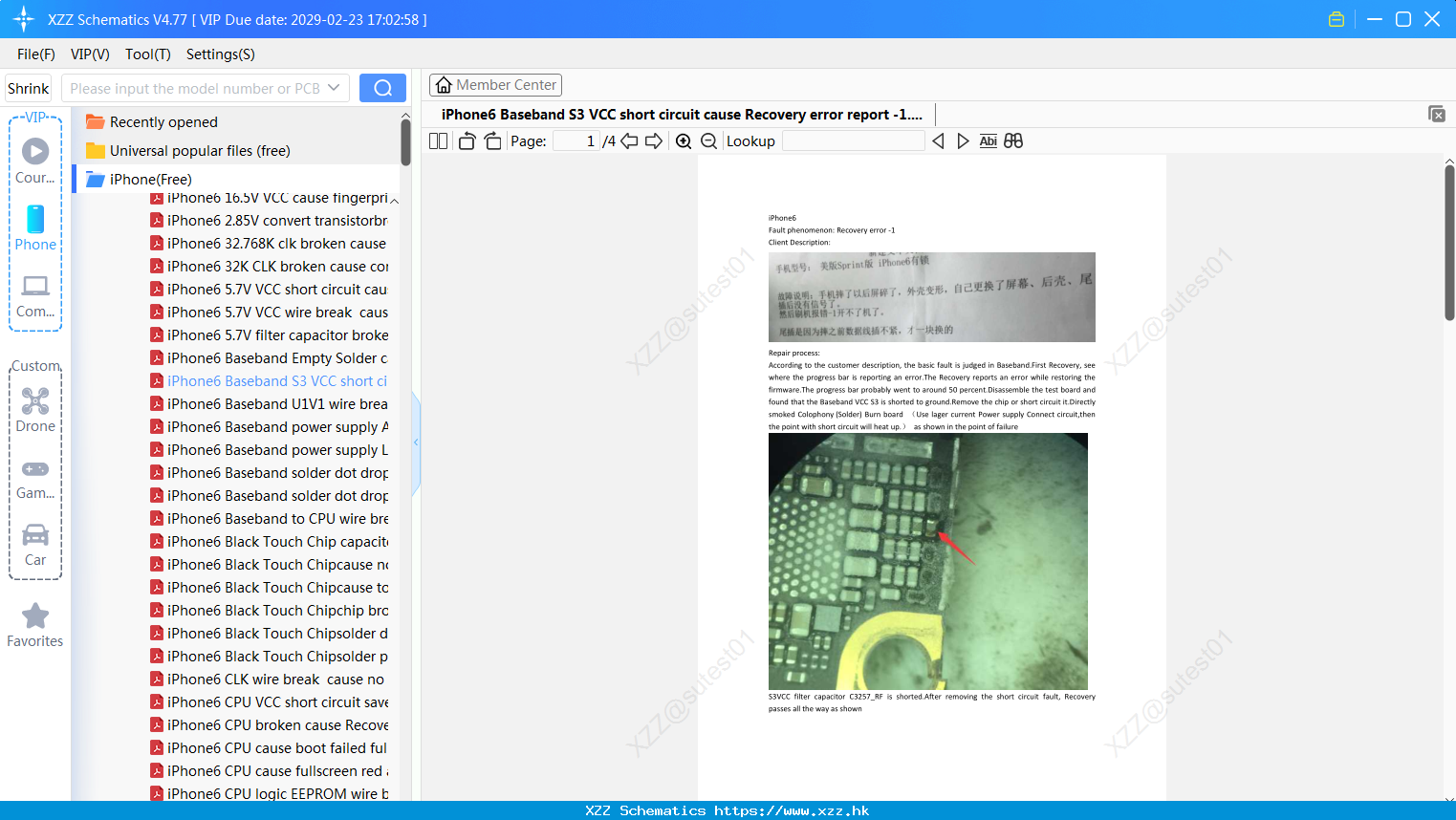Select the Drone category
Viewport: 1456px width, 820px height.
(35, 410)
